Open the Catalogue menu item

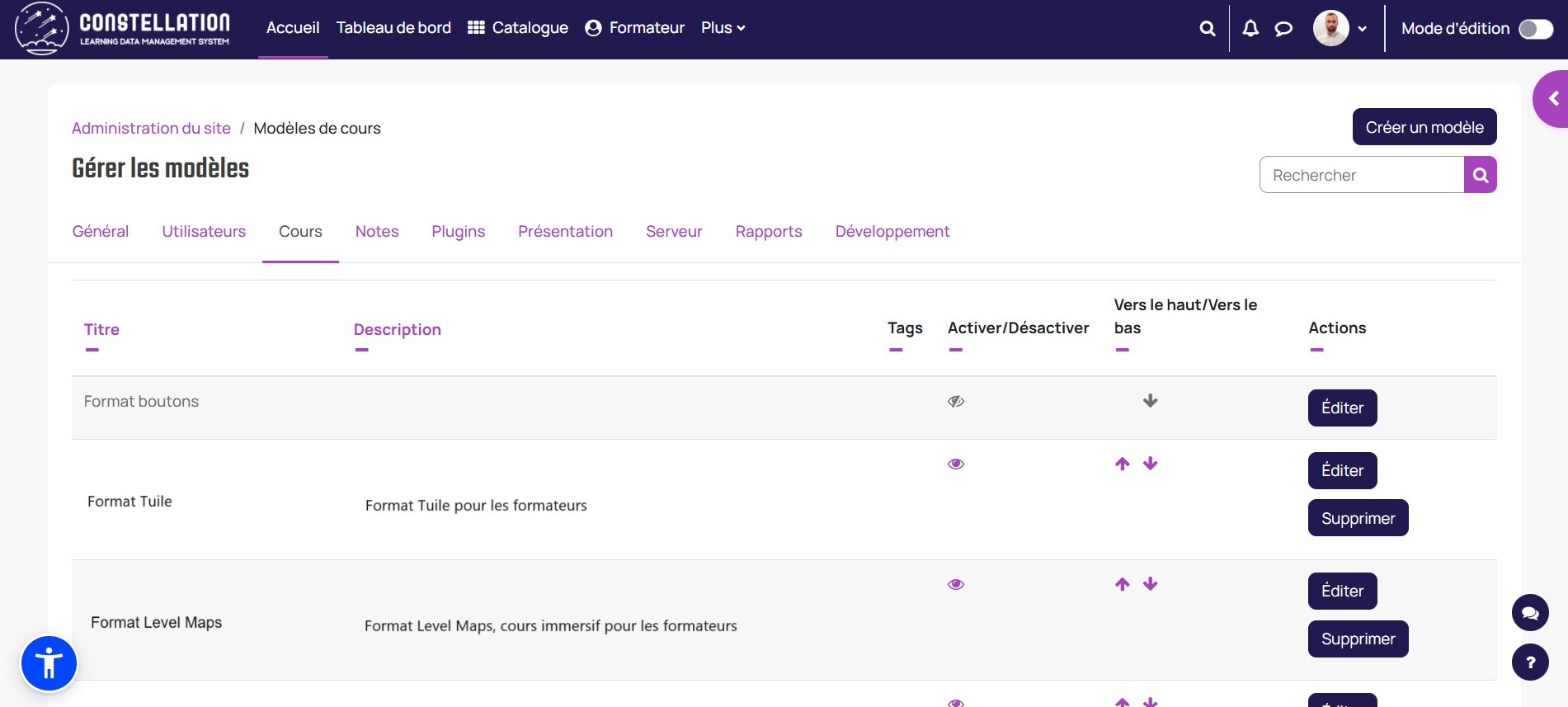point(518,28)
